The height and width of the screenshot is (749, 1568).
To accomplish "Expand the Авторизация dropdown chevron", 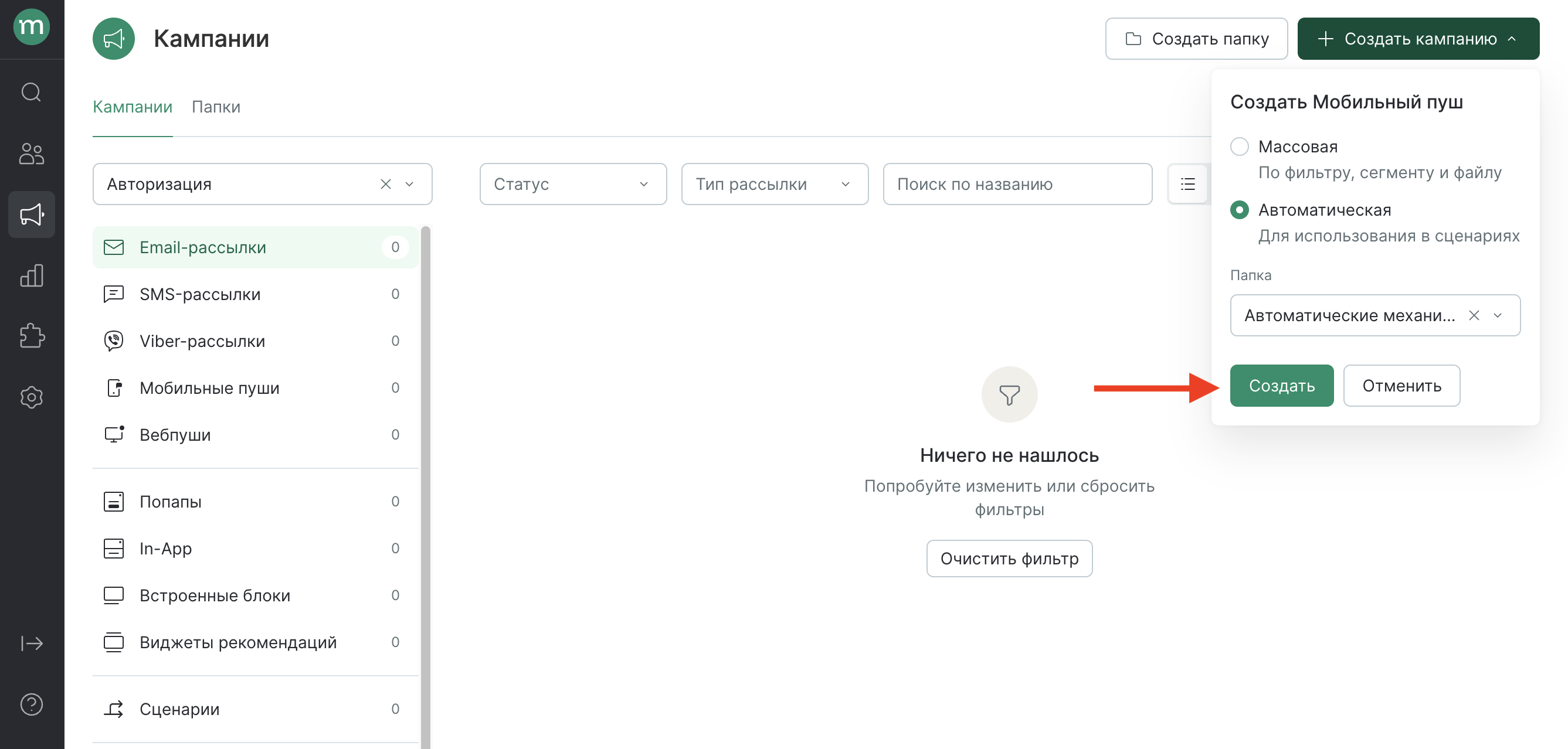I will point(410,184).
